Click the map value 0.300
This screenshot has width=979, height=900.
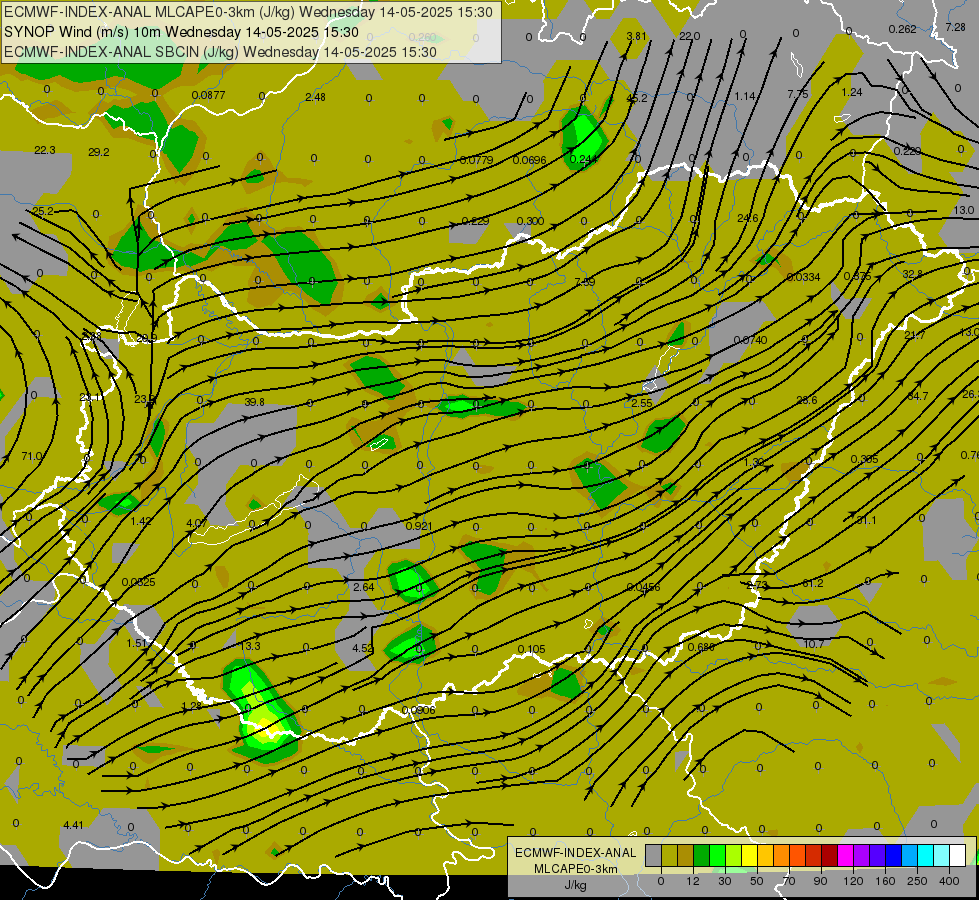(x=530, y=221)
